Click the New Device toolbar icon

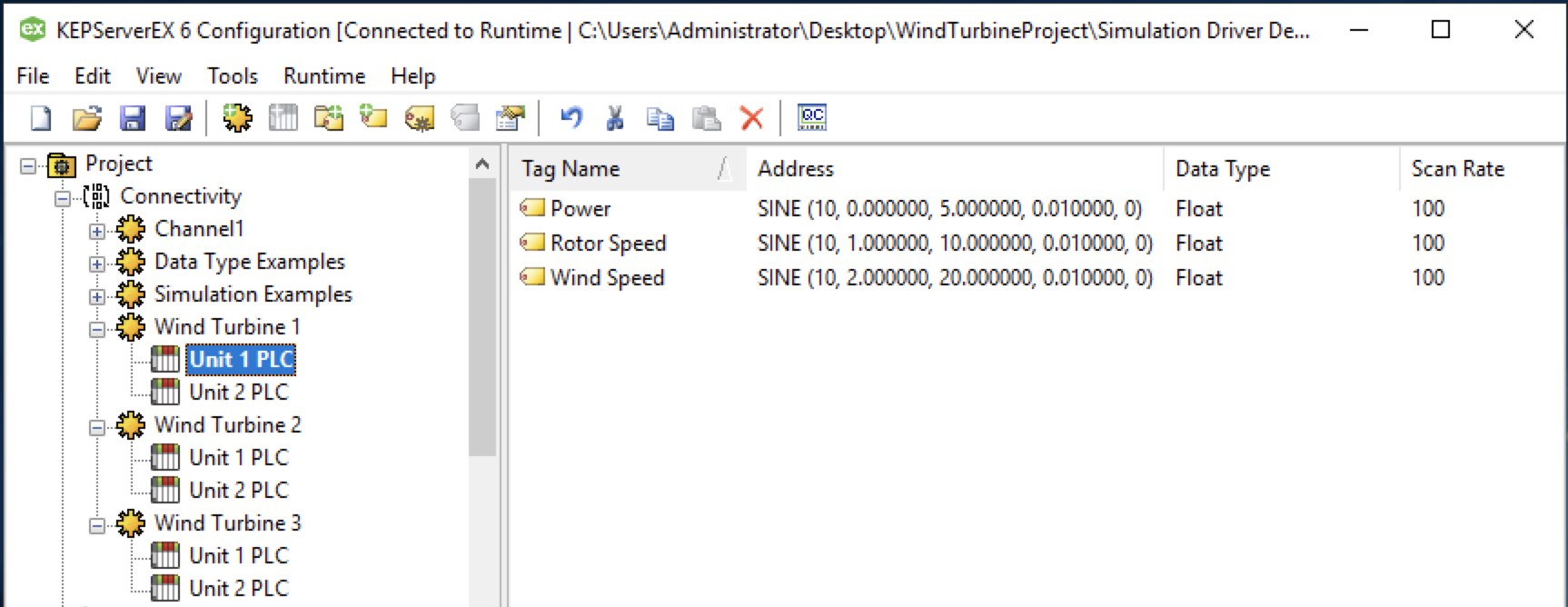click(283, 118)
